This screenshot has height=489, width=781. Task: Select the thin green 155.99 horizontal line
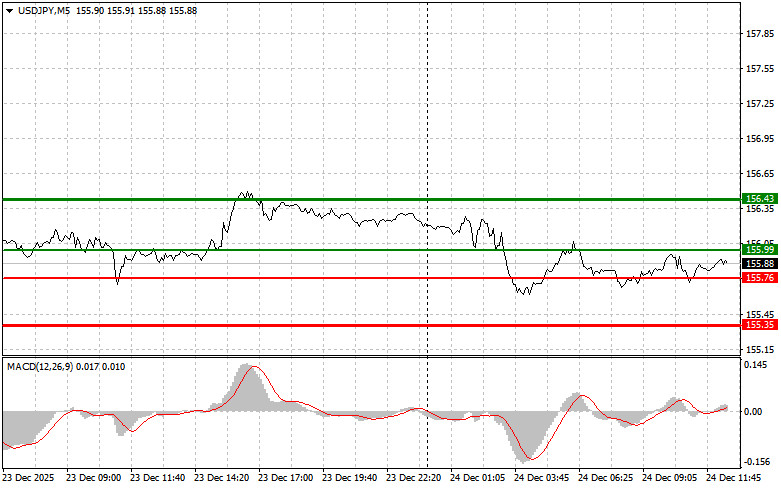click(372, 250)
